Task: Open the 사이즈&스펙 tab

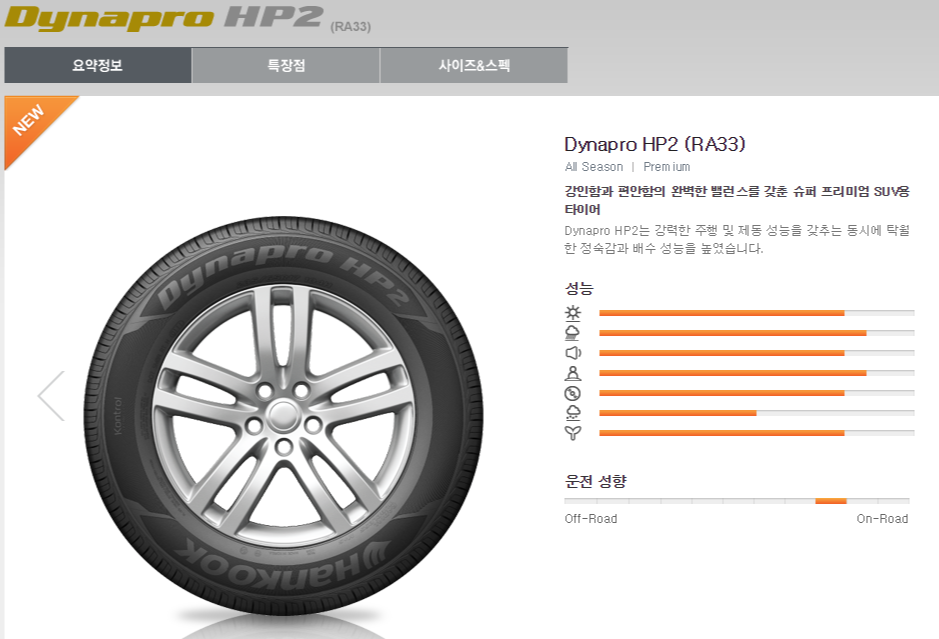Action: tap(474, 65)
